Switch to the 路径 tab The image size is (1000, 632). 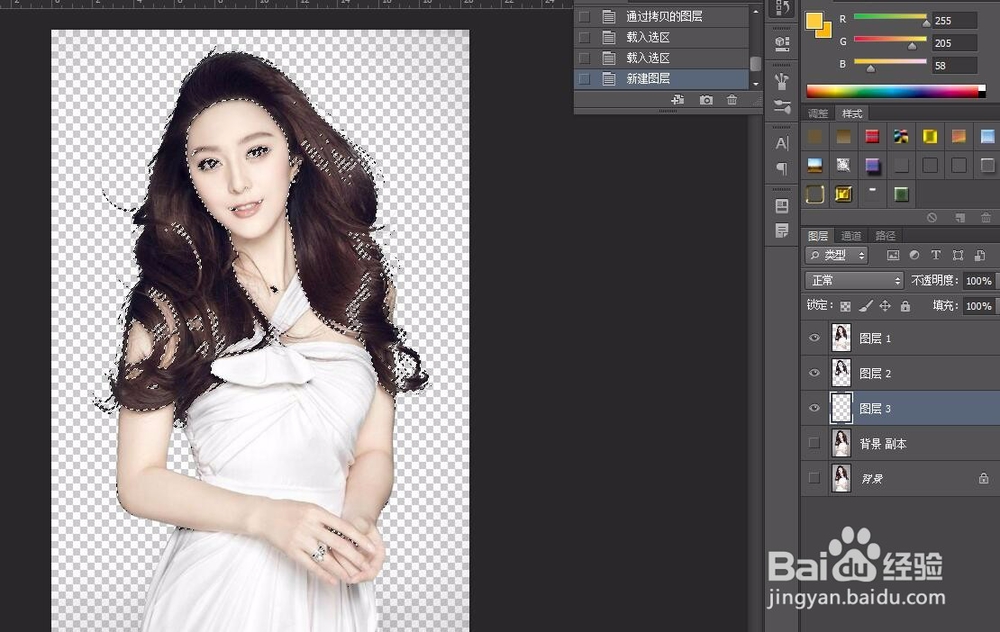[x=885, y=235]
